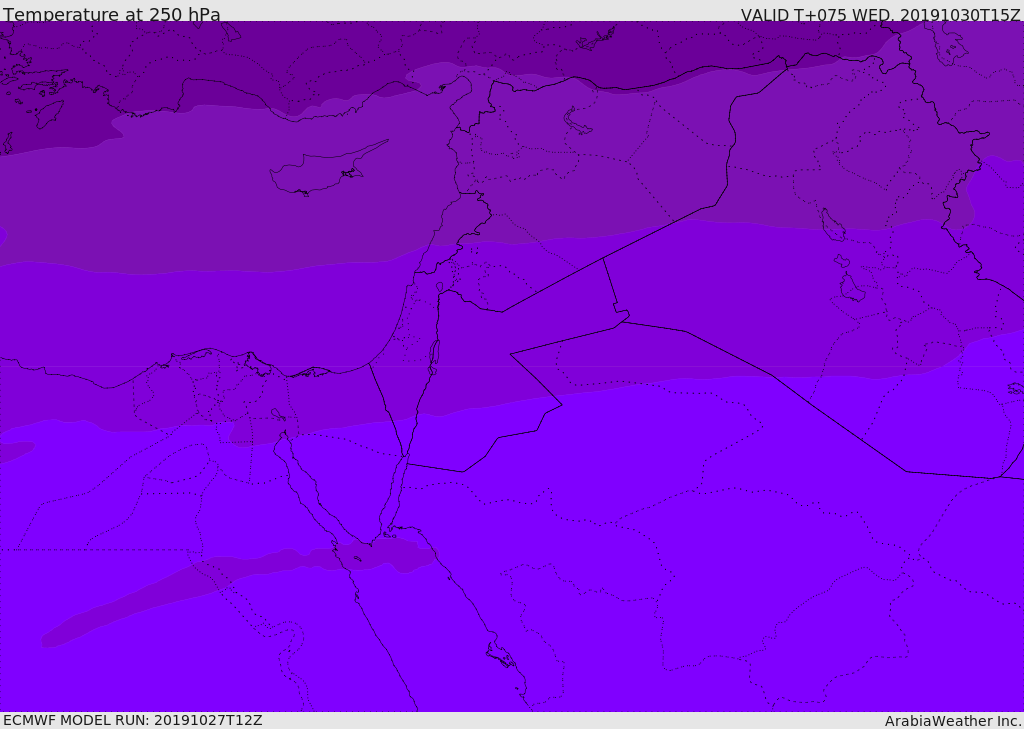Click the 'VALID T+075 WED. 20191030T15Z' label
The image size is (1024, 729).
click(880, 14)
